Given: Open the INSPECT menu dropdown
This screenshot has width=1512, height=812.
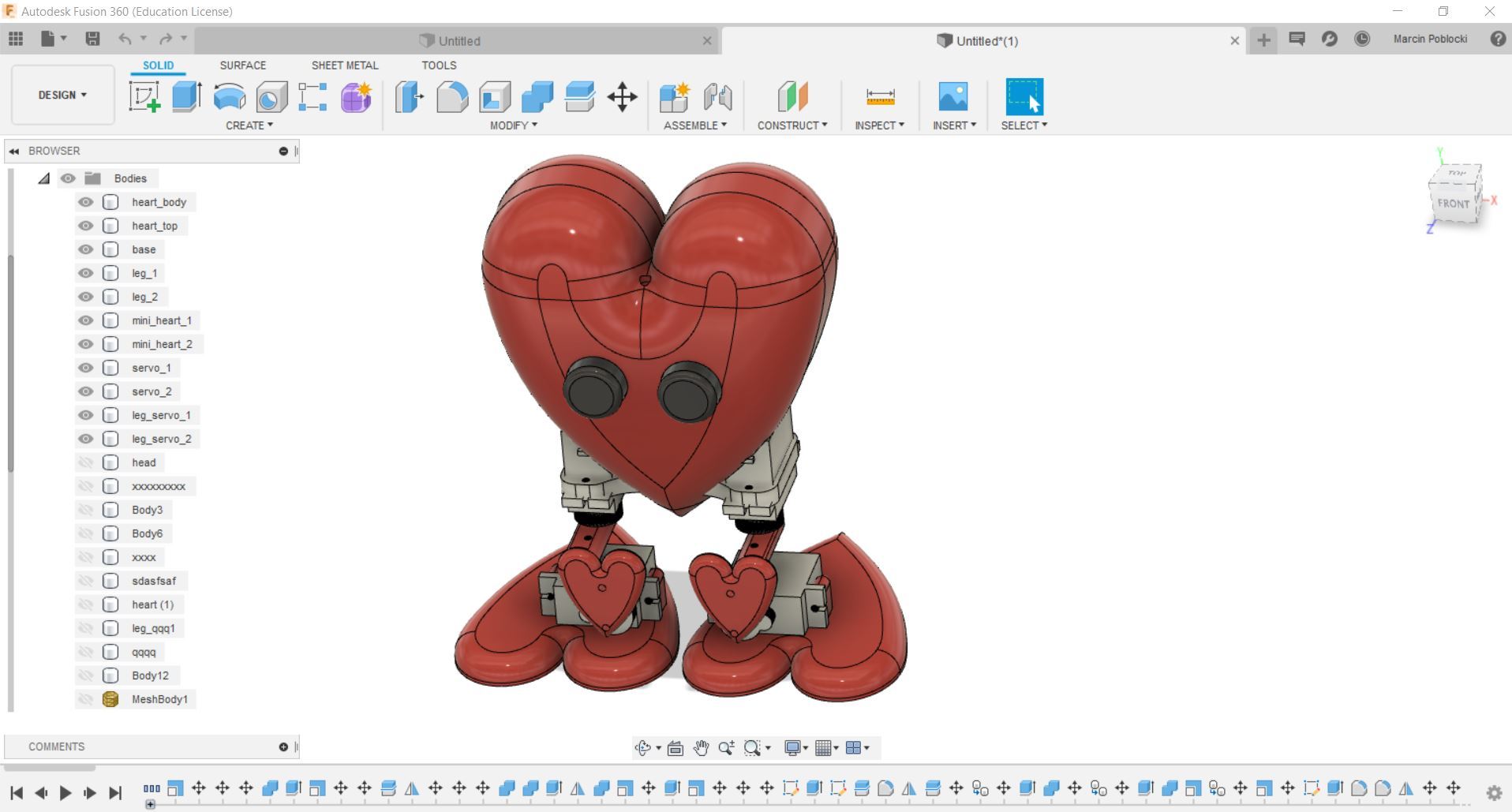Looking at the screenshot, I should point(880,125).
